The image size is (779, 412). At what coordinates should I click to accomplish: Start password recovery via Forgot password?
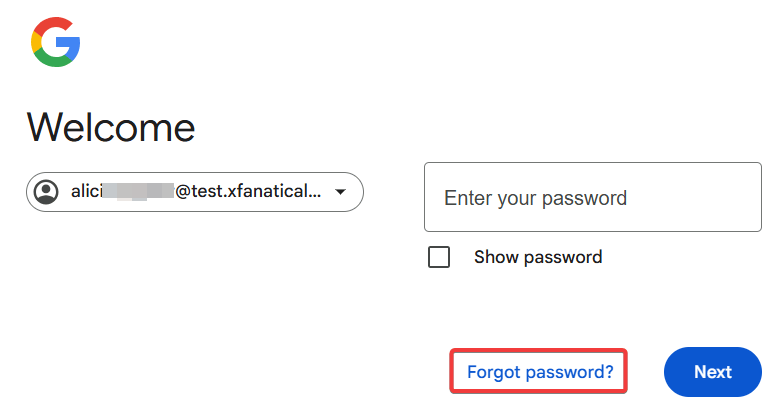tap(540, 372)
